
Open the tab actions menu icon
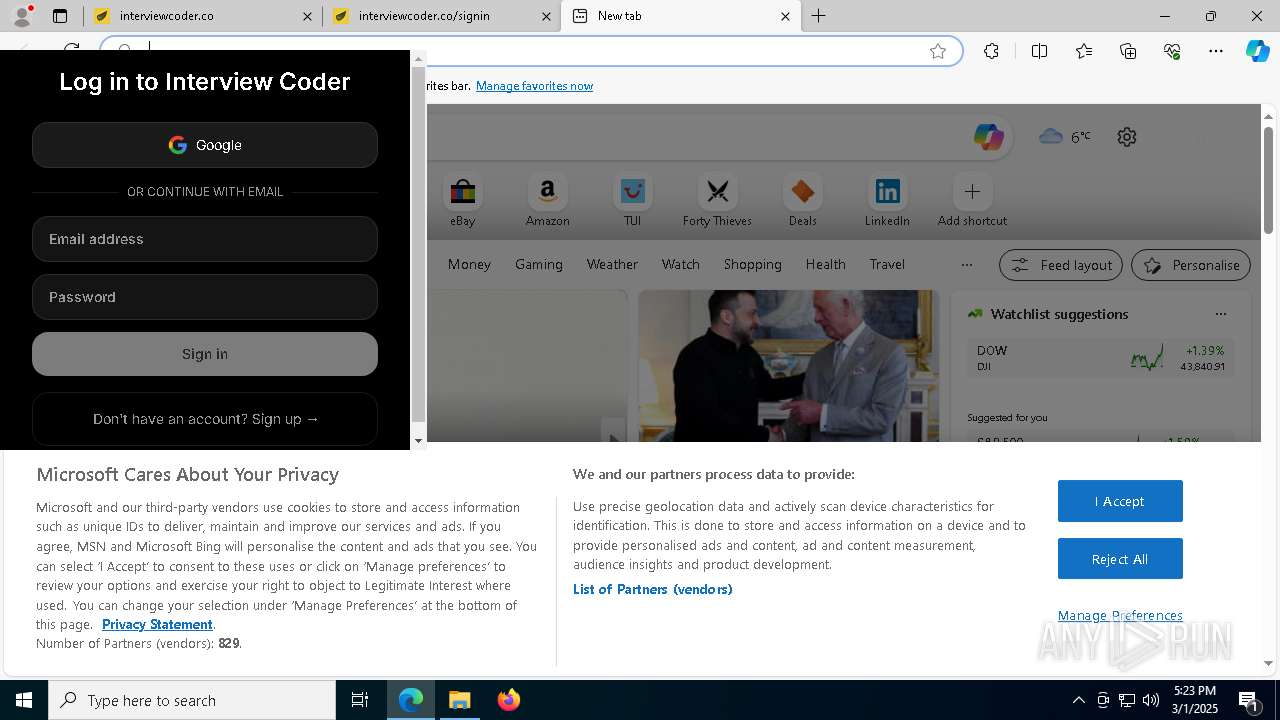[60, 16]
